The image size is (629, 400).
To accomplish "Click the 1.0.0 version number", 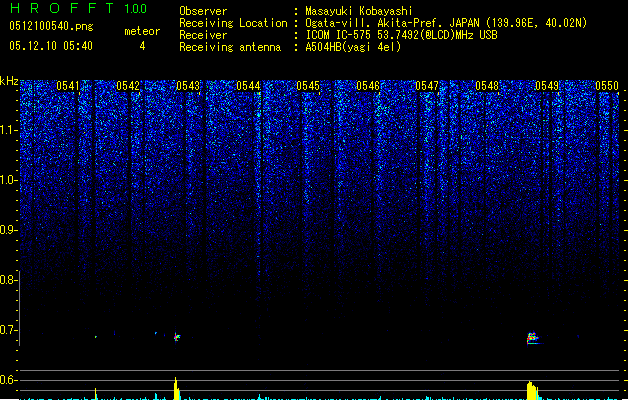I will 136,9.
